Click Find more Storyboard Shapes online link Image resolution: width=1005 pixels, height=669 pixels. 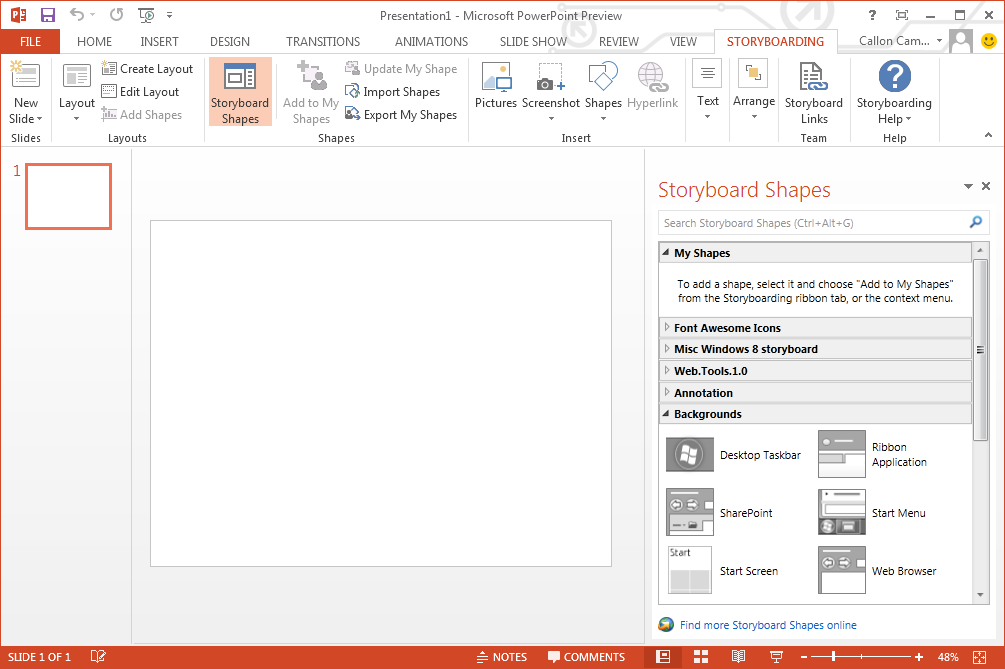(767, 625)
